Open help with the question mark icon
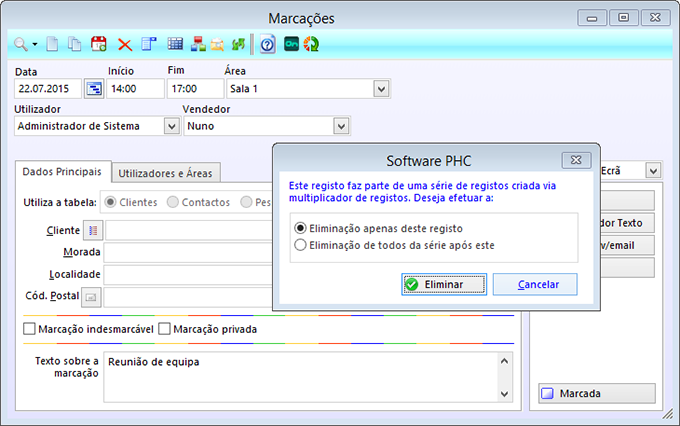Image resolution: width=680 pixels, height=426 pixels. [x=268, y=44]
